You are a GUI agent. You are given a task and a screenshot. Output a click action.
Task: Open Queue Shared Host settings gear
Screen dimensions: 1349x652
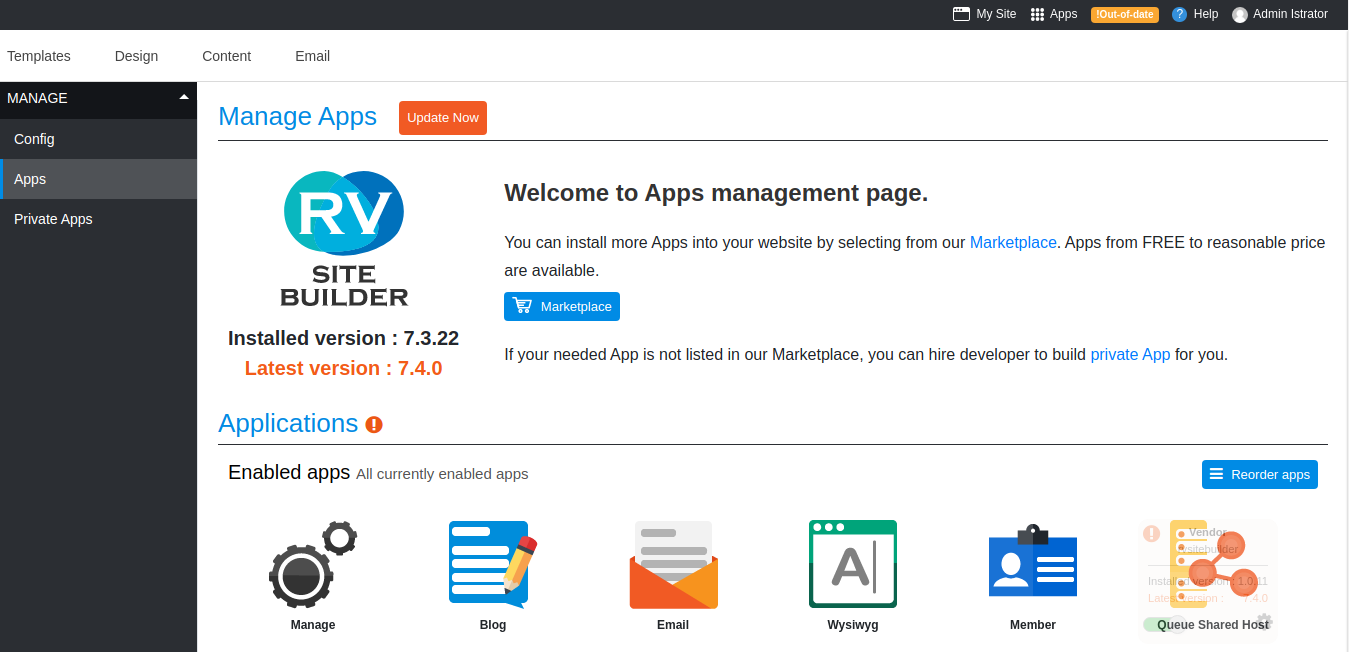(x=1264, y=620)
